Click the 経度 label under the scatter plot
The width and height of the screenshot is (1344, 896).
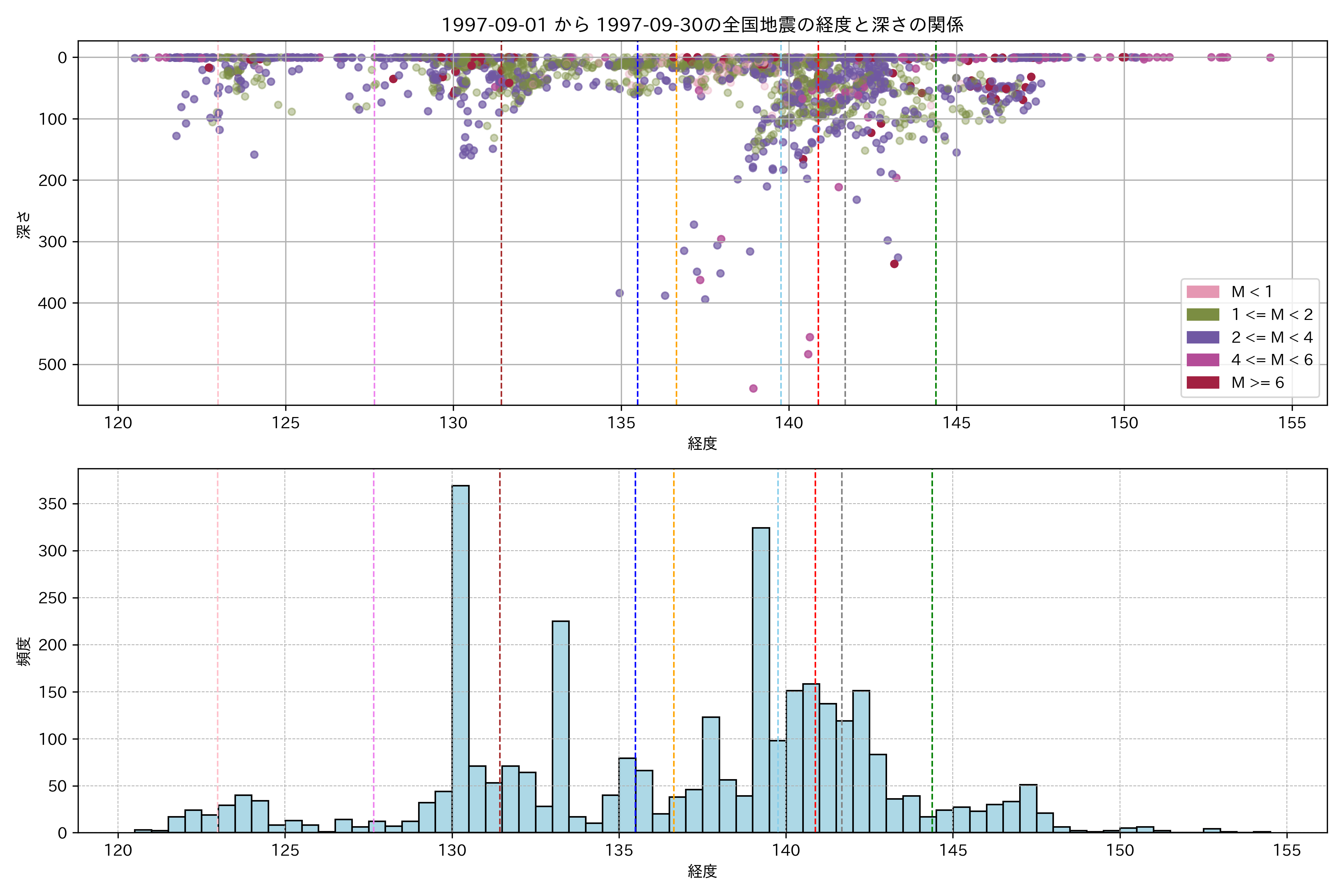point(702,444)
